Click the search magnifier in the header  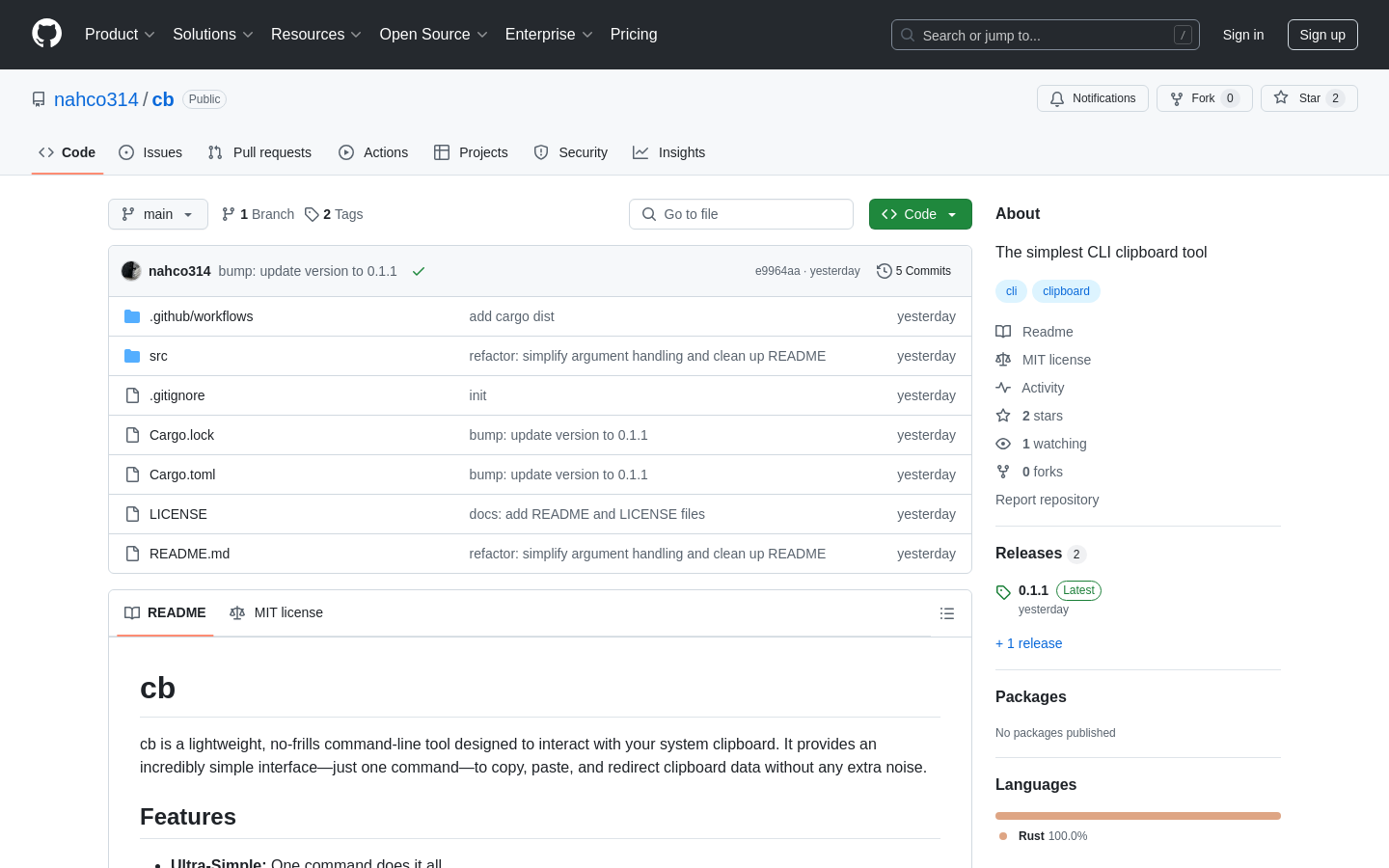tap(908, 35)
